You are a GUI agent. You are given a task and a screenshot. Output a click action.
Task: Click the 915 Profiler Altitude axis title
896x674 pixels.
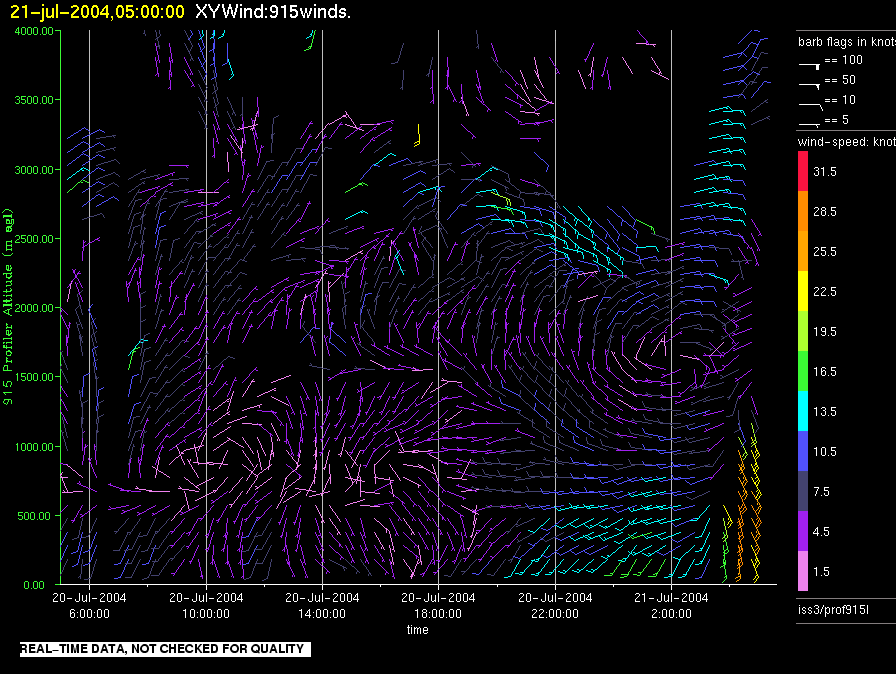pos(7,307)
